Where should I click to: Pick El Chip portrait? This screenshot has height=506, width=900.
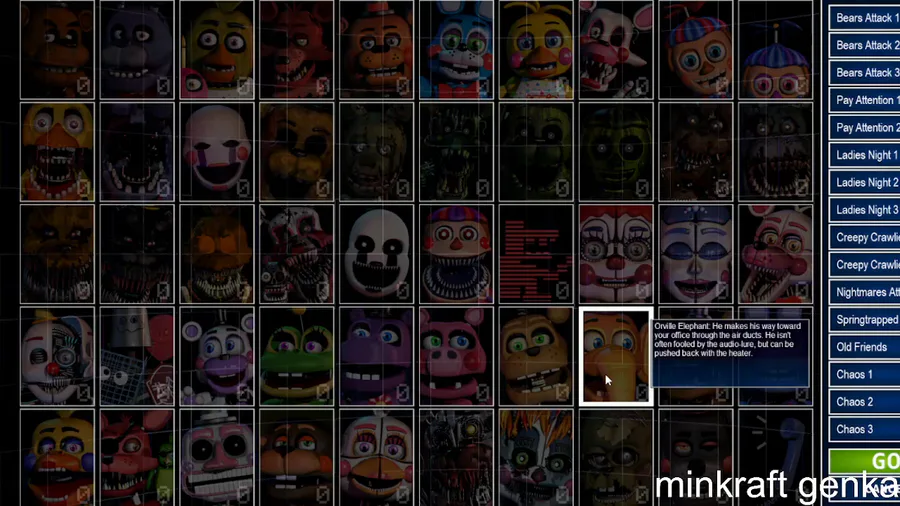point(296,458)
